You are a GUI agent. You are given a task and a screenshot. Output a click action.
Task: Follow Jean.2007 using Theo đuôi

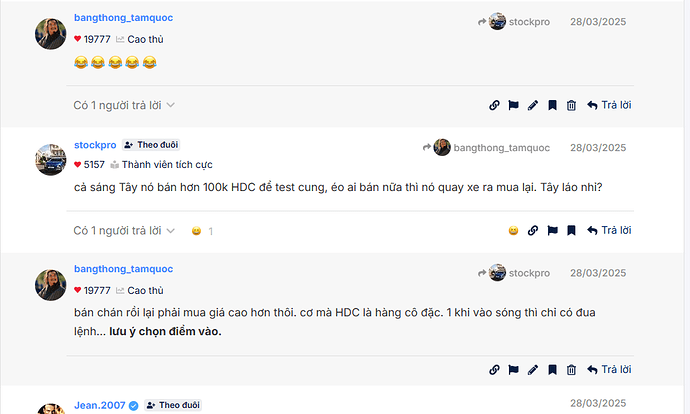tap(173, 406)
